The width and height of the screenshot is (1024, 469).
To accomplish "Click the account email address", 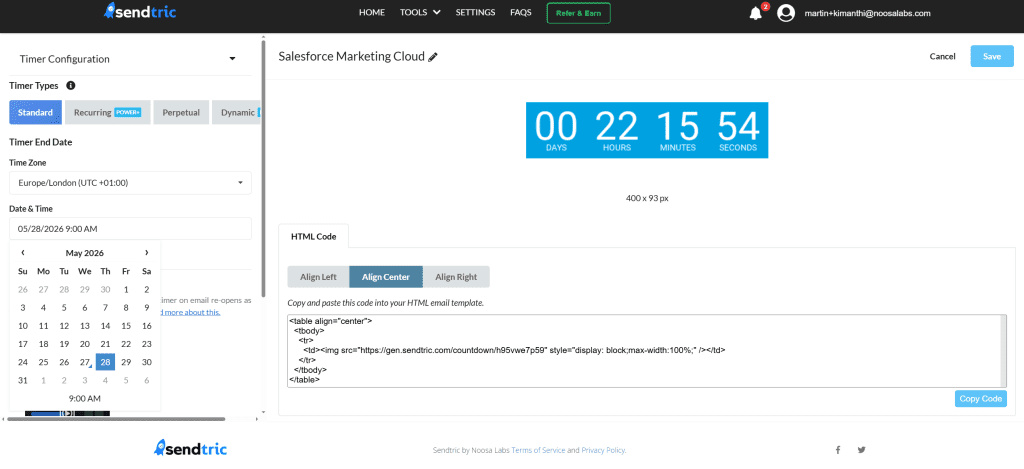I will click(x=867, y=13).
